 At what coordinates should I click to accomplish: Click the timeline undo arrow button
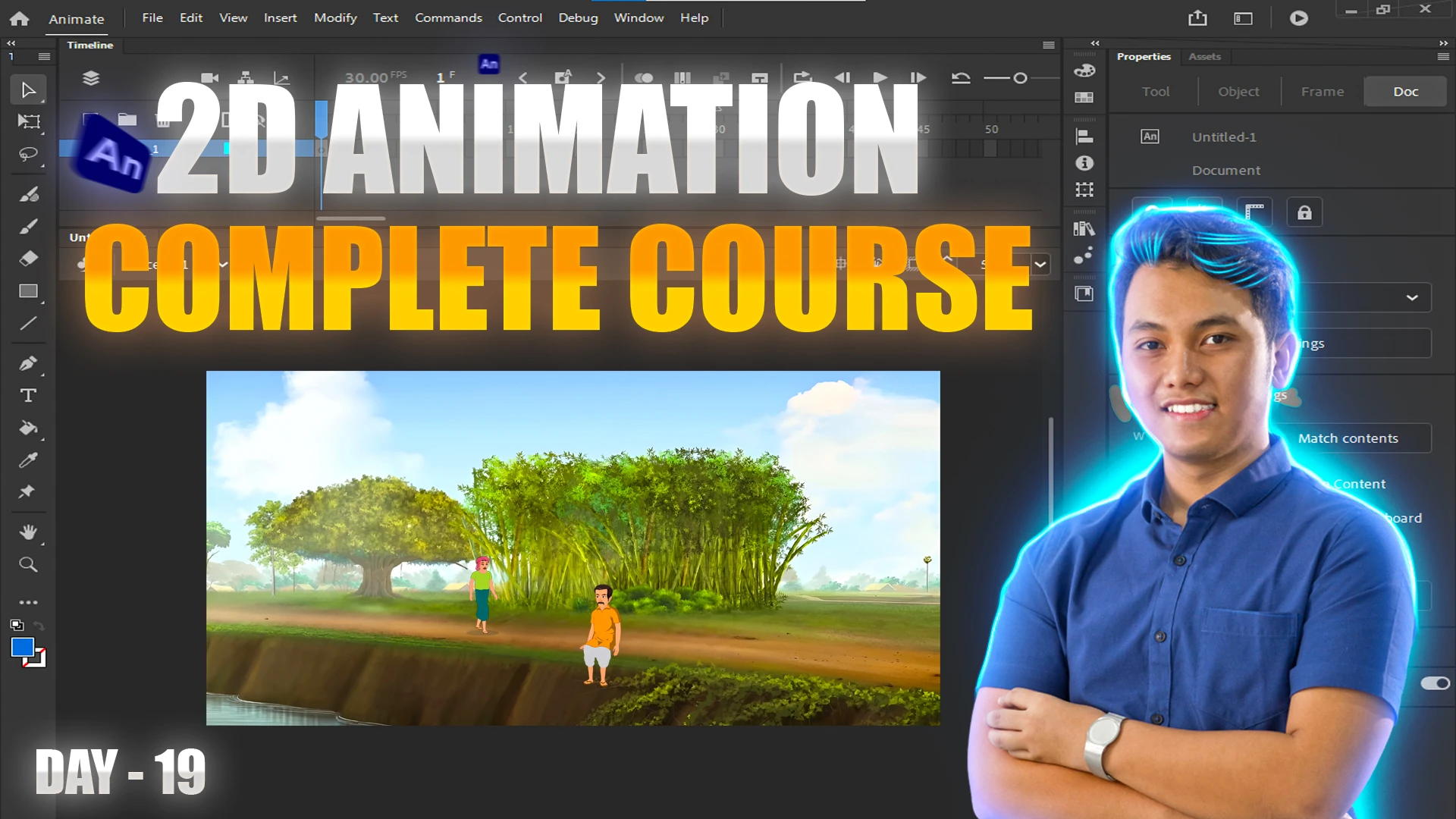coord(961,77)
